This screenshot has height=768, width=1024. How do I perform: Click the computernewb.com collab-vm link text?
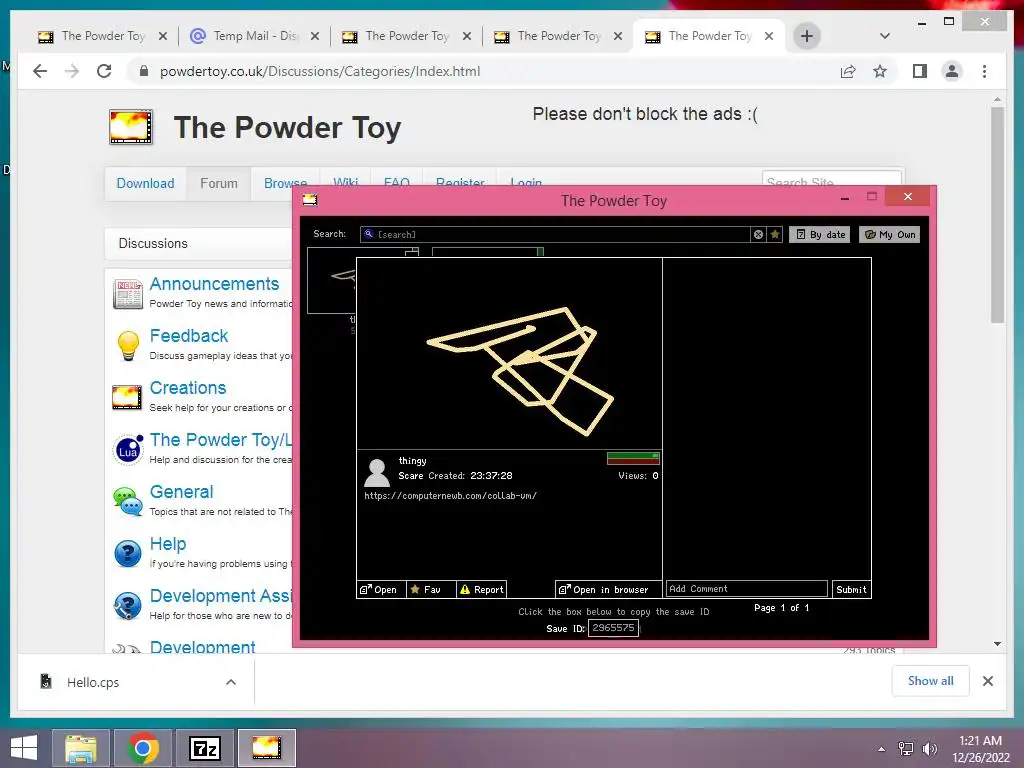pyautogui.click(x=451, y=496)
